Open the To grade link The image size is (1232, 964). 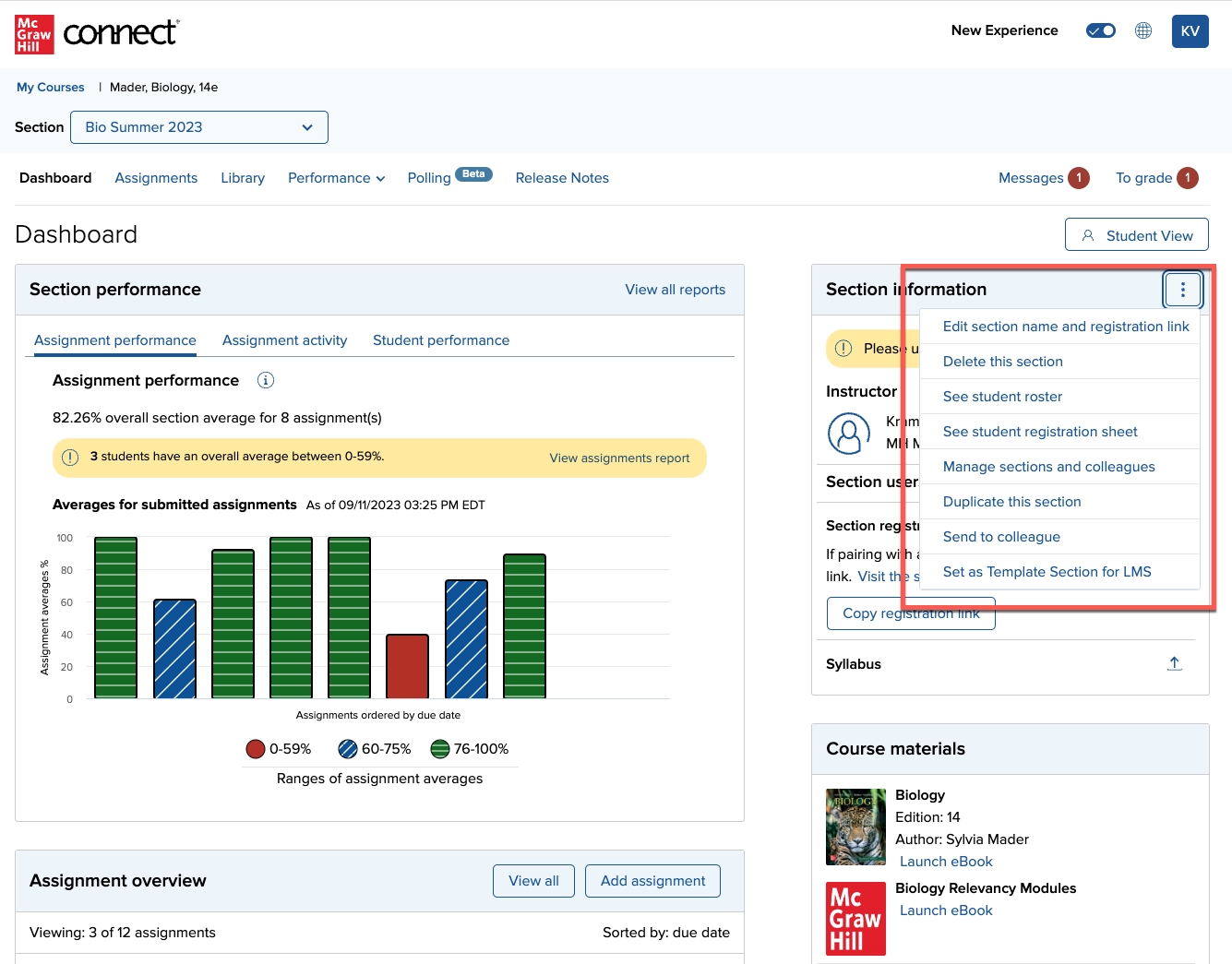pos(1156,178)
